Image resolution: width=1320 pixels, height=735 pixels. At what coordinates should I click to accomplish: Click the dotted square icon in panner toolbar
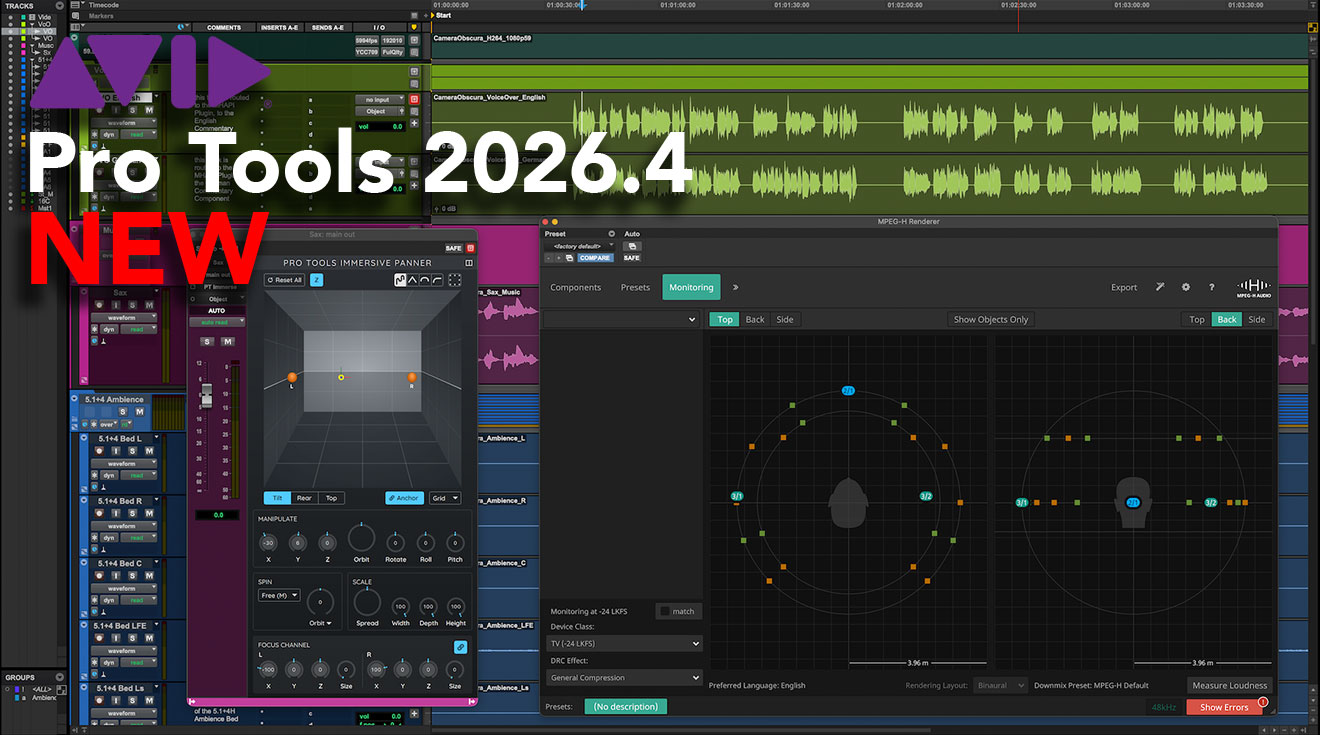click(x=455, y=280)
